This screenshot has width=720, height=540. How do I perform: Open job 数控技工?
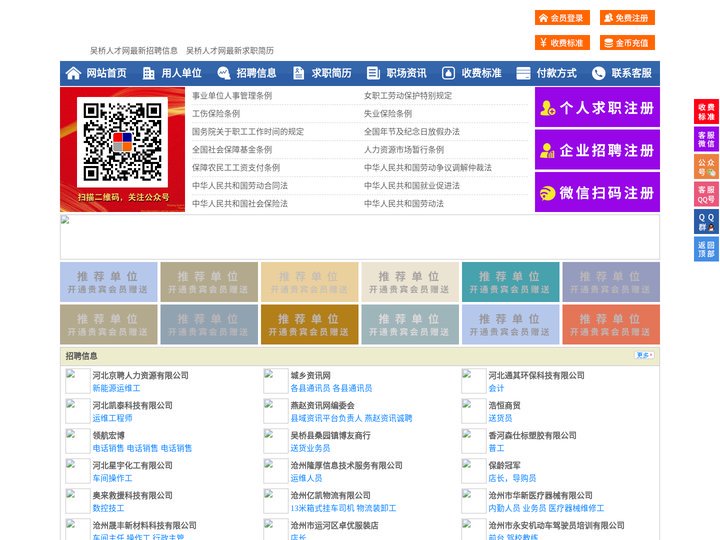(108, 508)
